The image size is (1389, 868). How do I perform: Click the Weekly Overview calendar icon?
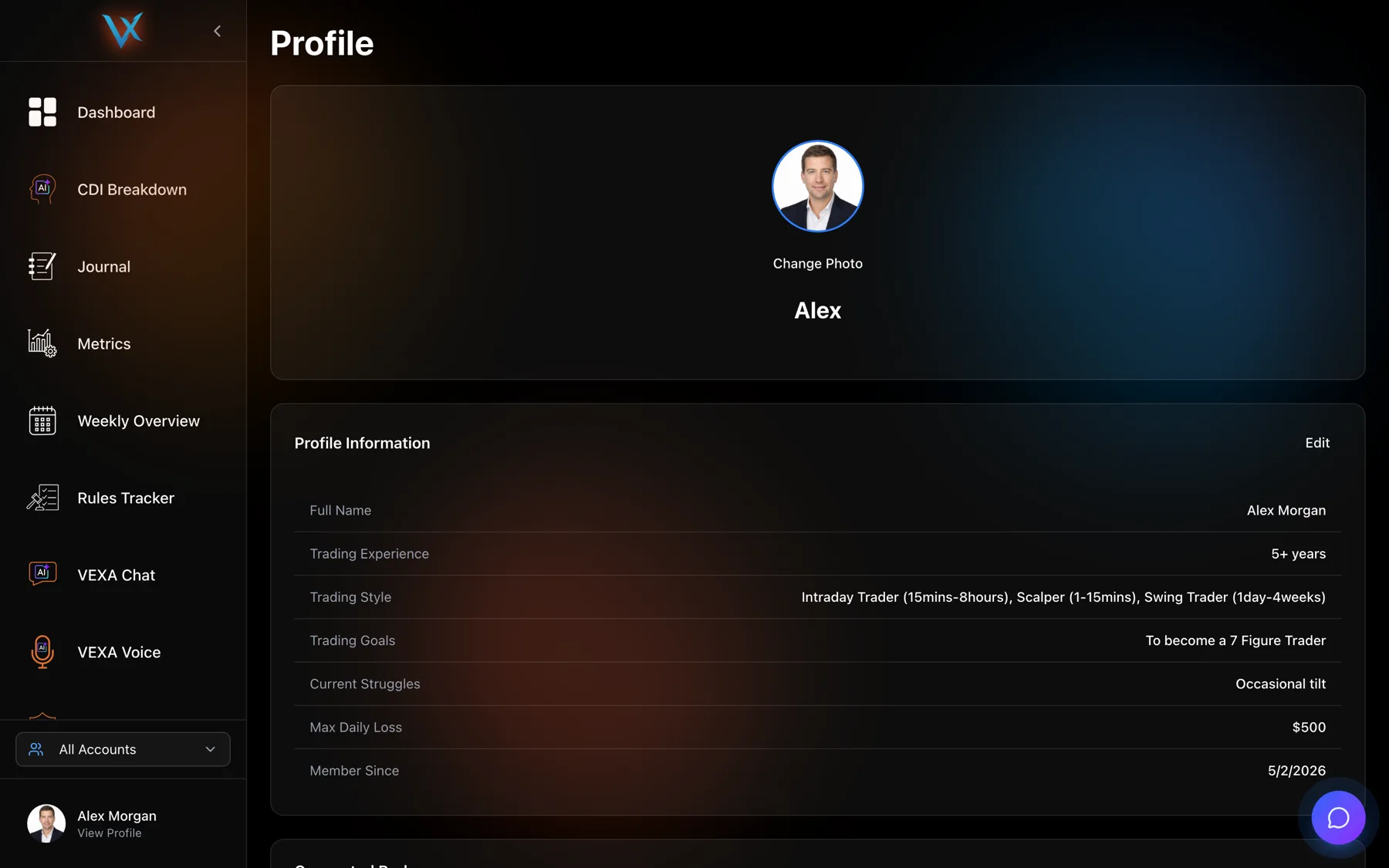tap(42, 420)
